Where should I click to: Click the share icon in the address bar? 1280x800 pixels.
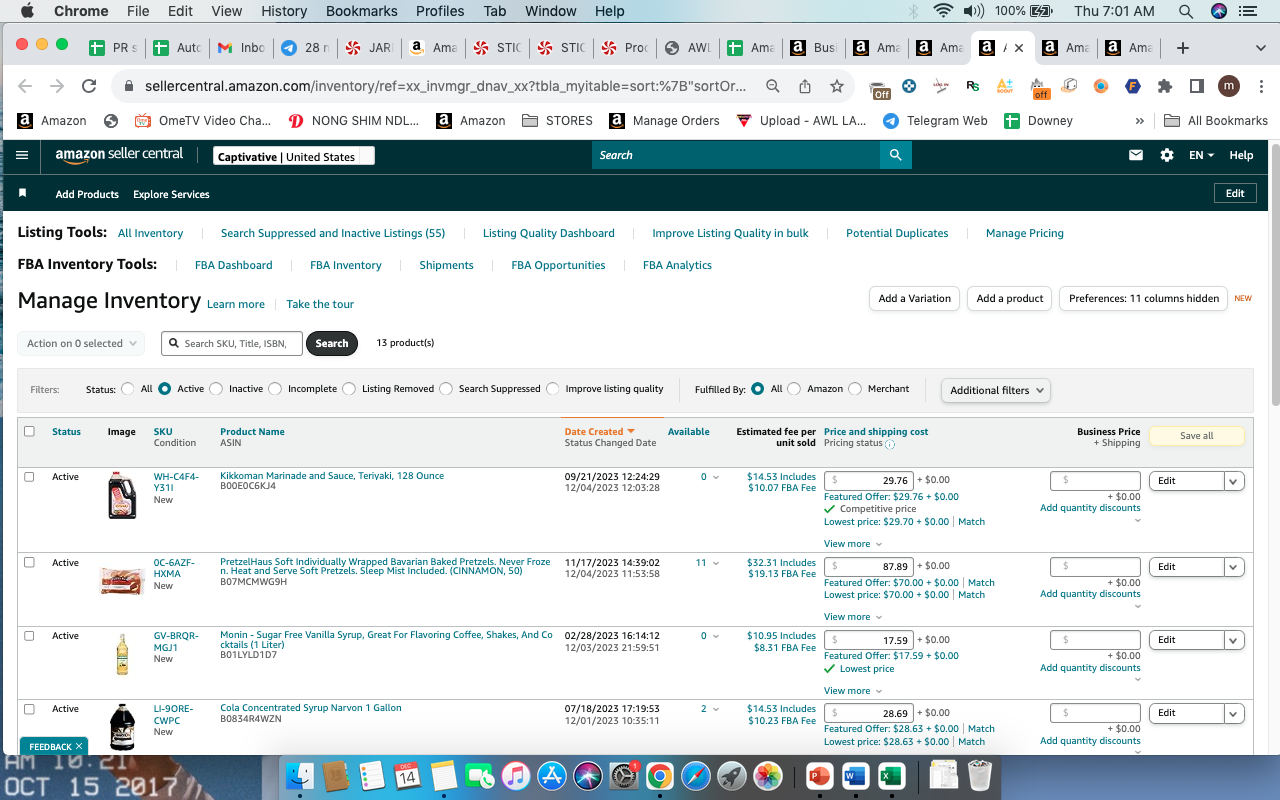pyautogui.click(x=805, y=86)
